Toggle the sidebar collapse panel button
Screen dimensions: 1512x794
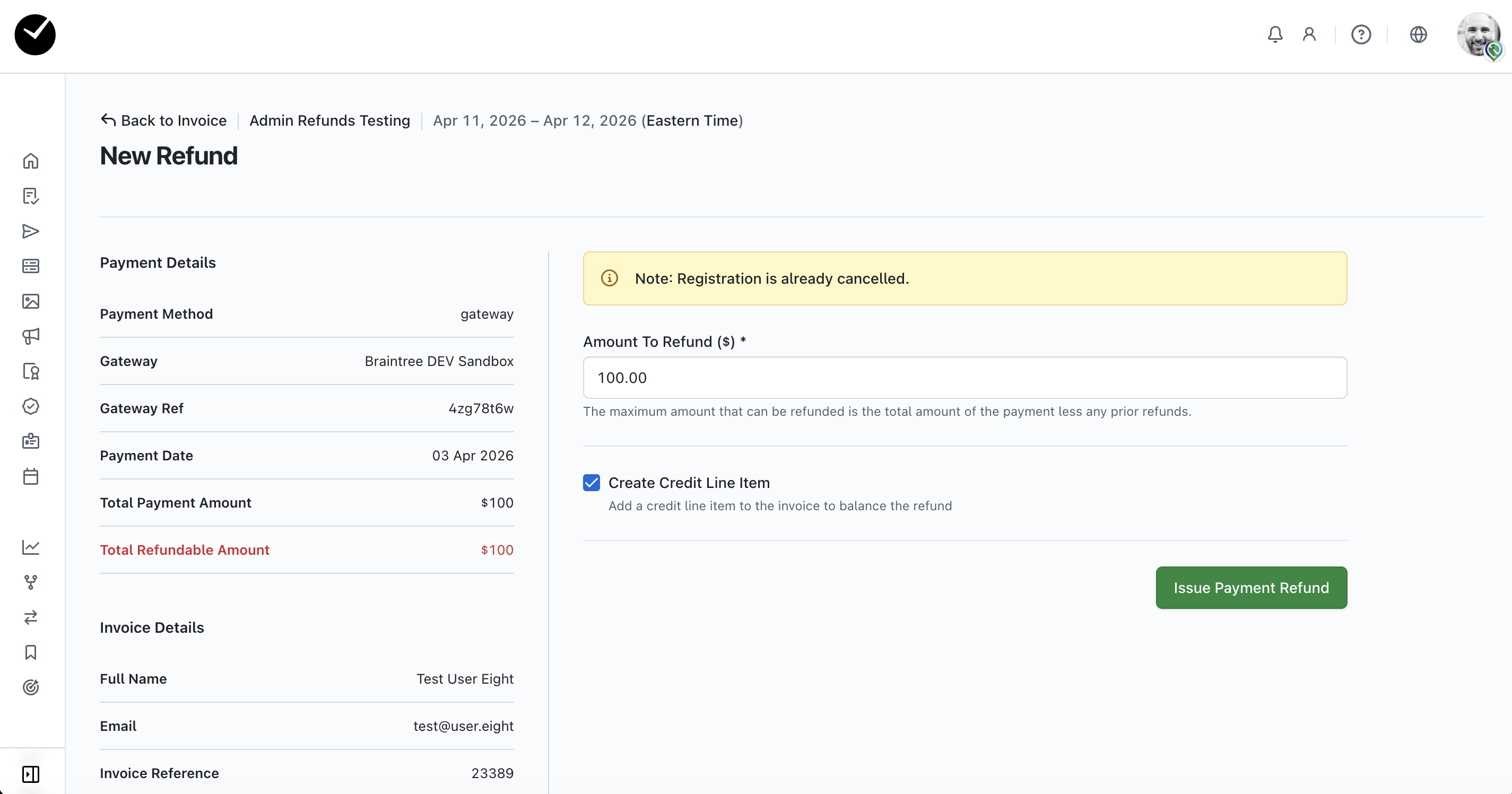pos(31,774)
